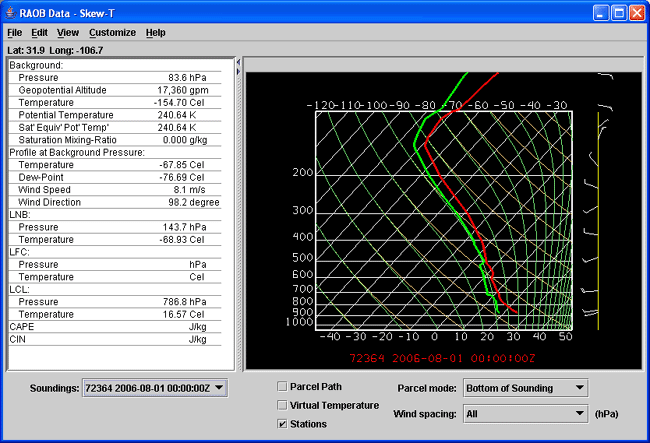
Task: Open the Customize menu
Action: [x=112, y=32]
